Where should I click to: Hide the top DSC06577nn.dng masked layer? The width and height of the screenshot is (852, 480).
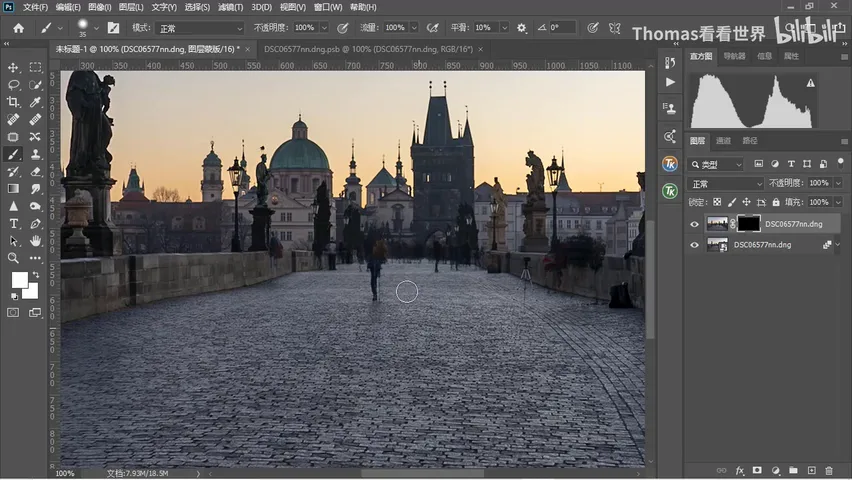coord(694,224)
